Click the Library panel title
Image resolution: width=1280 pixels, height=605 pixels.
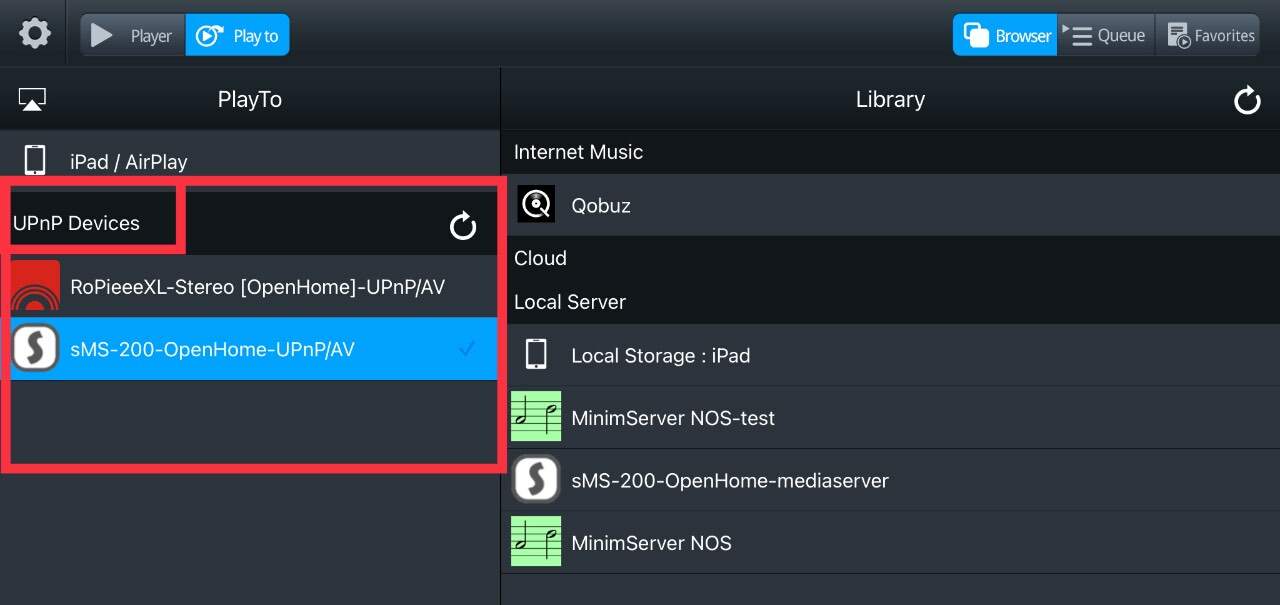(x=890, y=99)
